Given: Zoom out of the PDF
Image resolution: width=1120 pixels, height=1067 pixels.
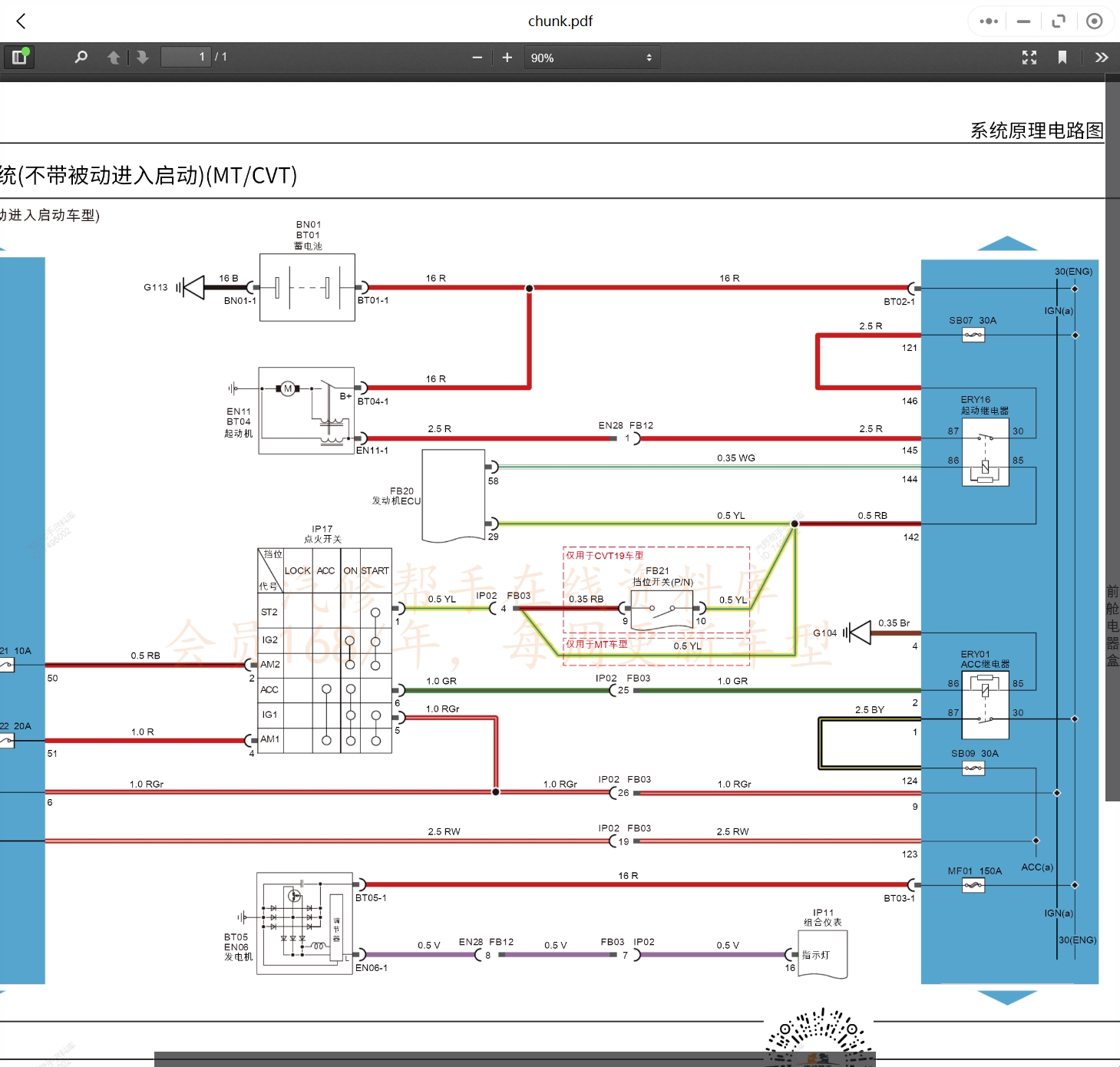Looking at the screenshot, I should [477, 57].
